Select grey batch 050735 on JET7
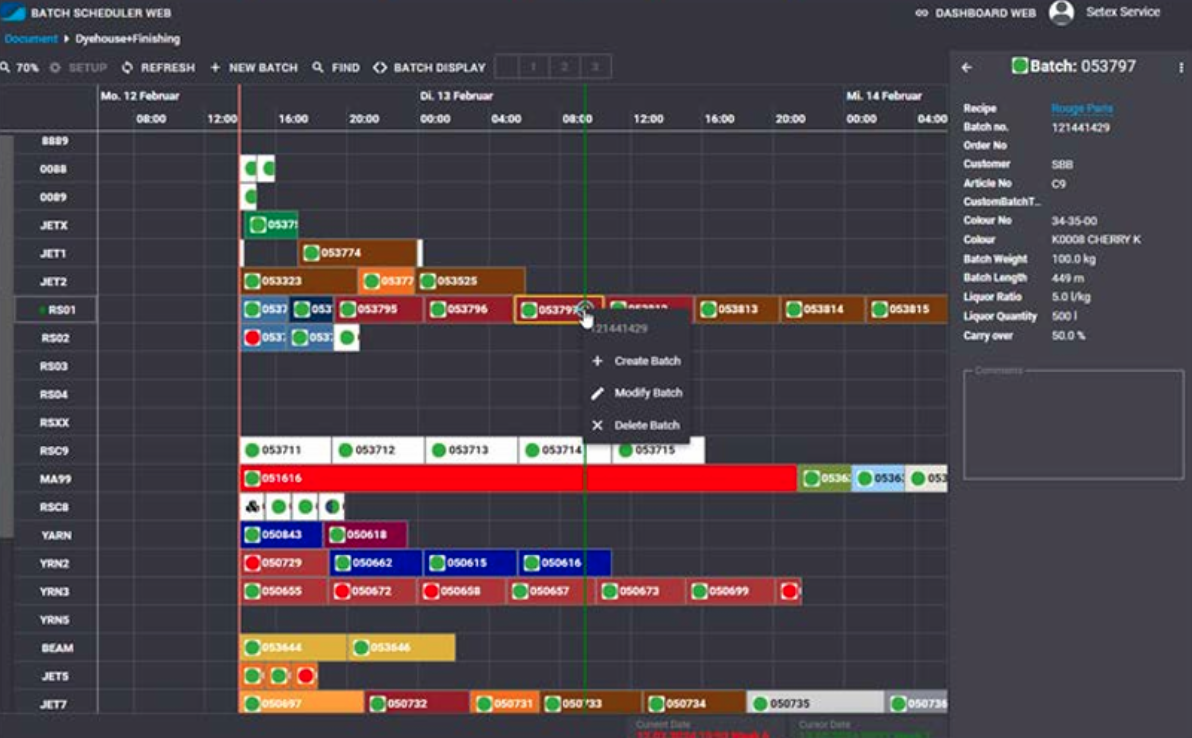 click(816, 704)
